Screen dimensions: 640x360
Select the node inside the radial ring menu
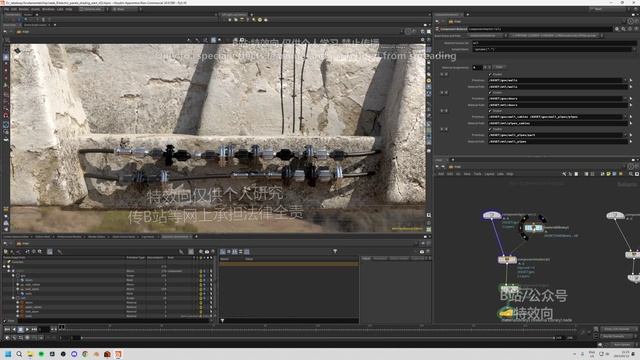click(533, 227)
